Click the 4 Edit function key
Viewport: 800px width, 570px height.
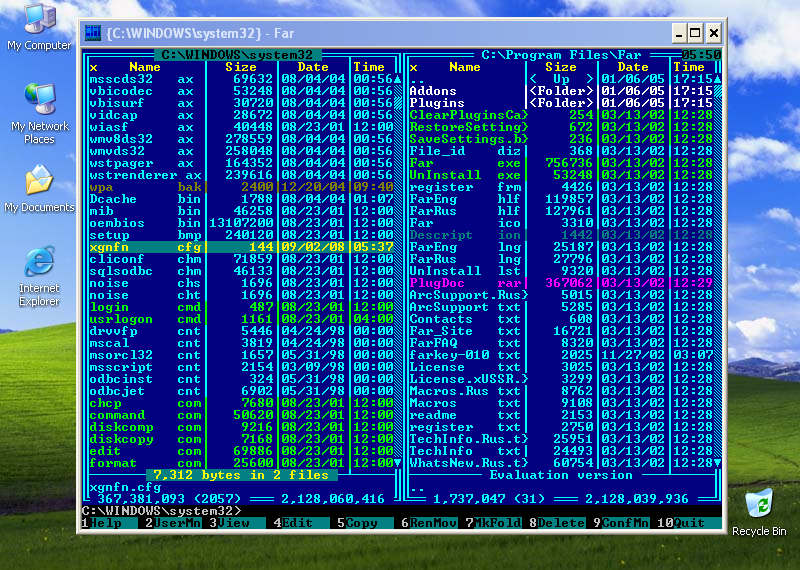[x=301, y=523]
